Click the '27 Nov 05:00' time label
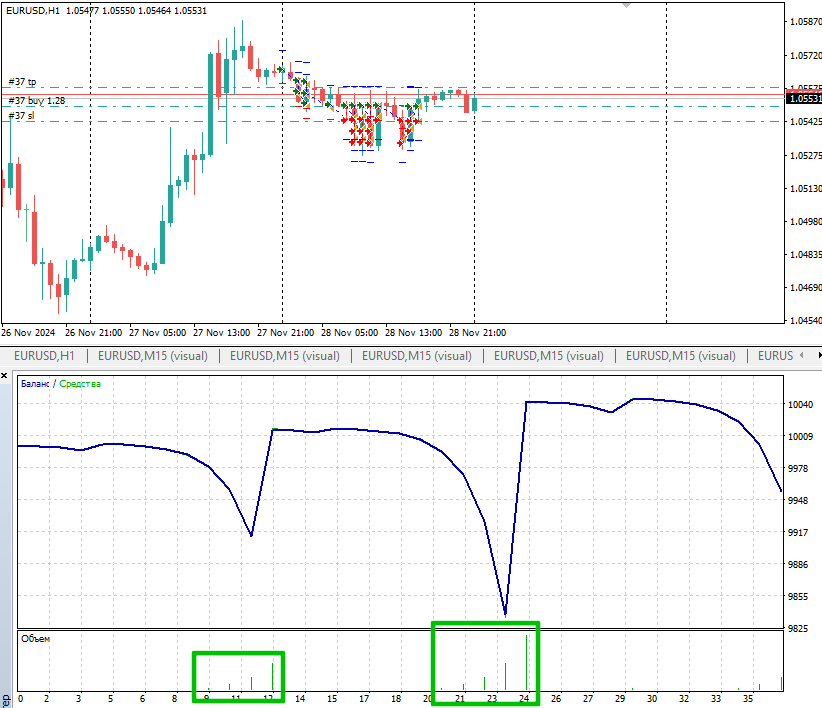The image size is (822, 708). (157, 333)
